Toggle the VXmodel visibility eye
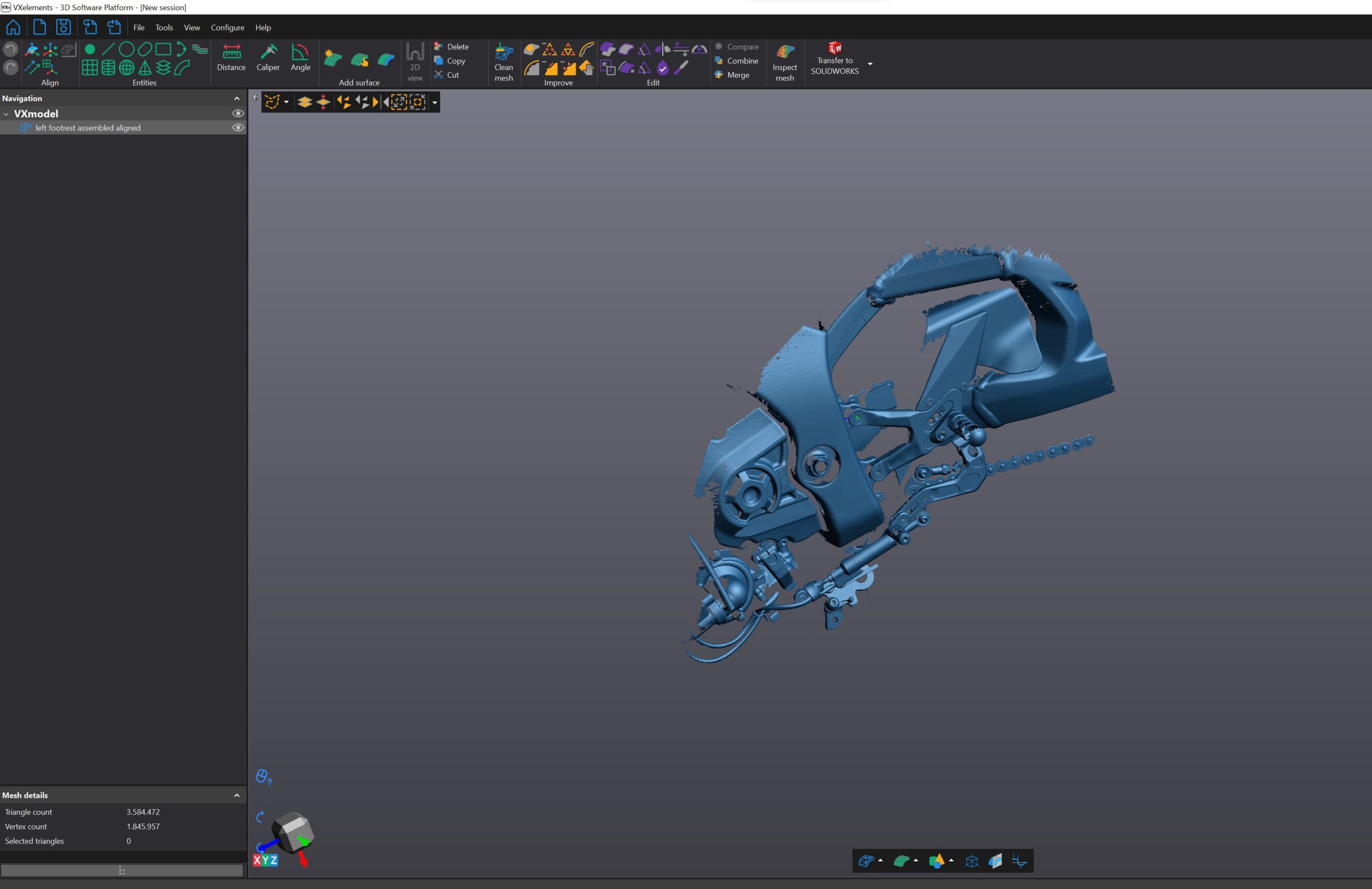The image size is (1372, 889). [238, 114]
